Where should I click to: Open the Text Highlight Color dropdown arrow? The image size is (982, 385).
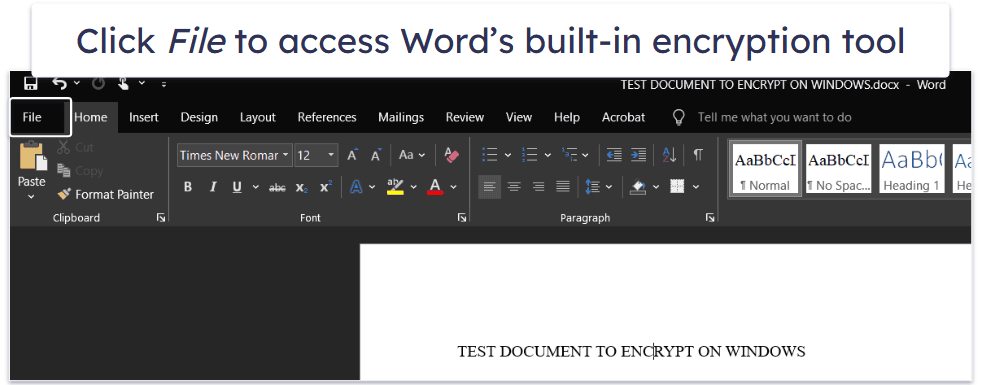pos(414,187)
